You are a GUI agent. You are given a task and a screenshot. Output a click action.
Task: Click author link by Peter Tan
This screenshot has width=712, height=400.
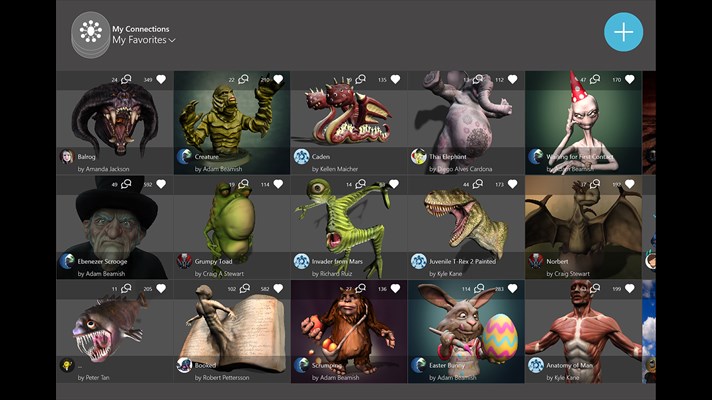coord(93,378)
